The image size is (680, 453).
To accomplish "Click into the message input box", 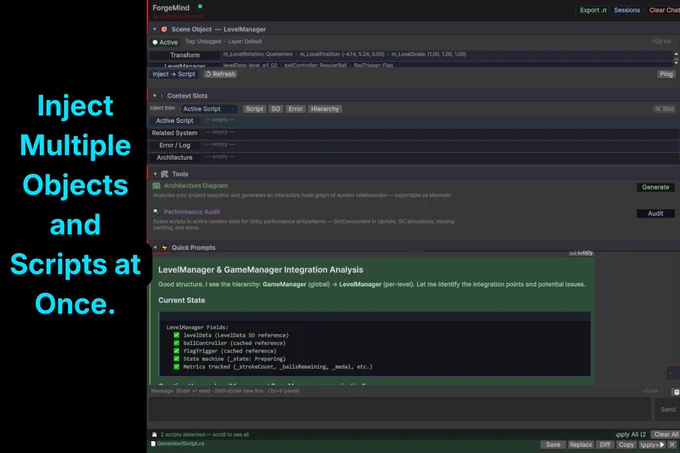I will click(399, 409).
